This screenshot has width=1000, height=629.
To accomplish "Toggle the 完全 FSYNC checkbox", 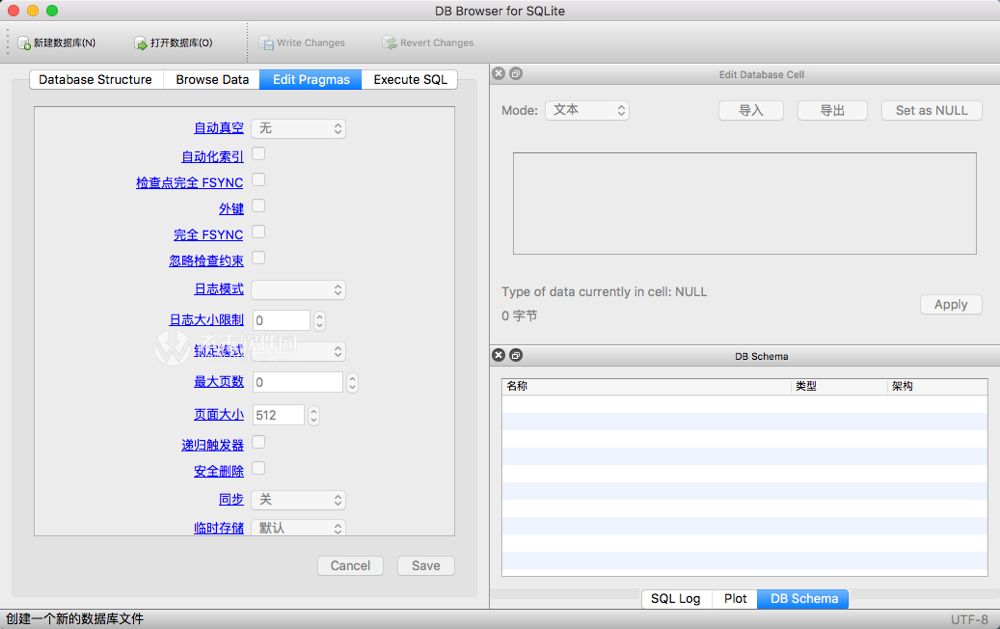I will click(x=256, y=233).
